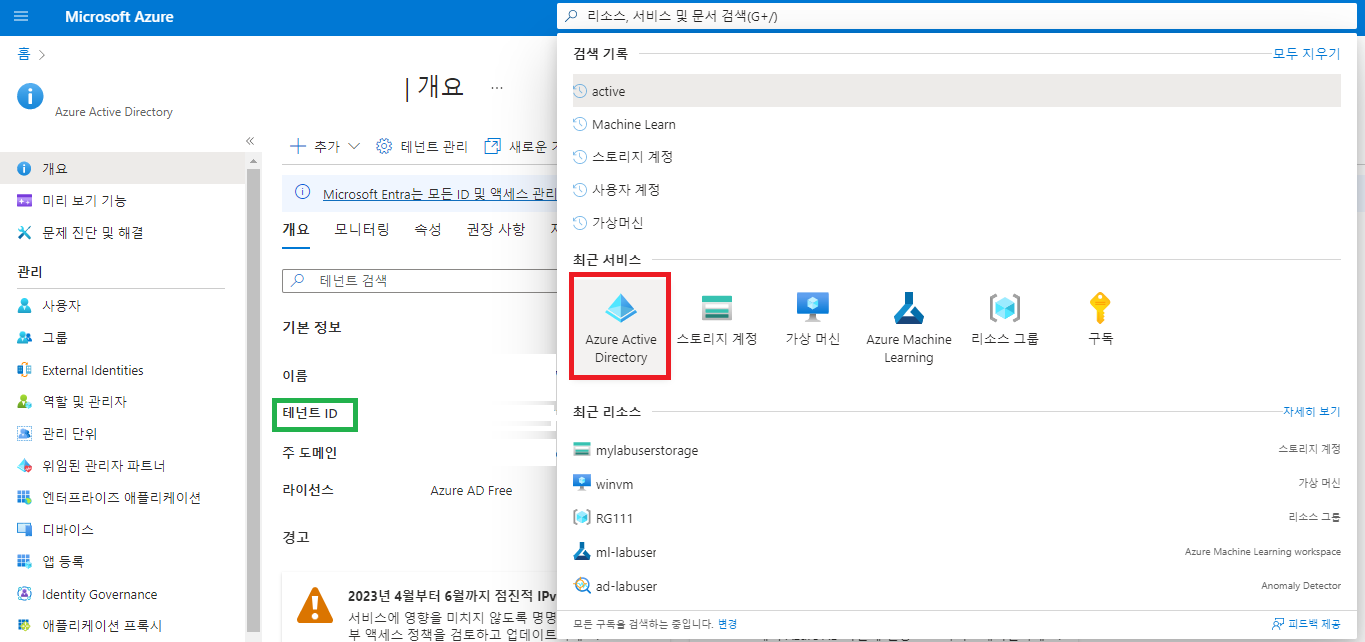Open 애플리케이션 프록시 in sidebar
The image size is (1365, 642).
122,625
